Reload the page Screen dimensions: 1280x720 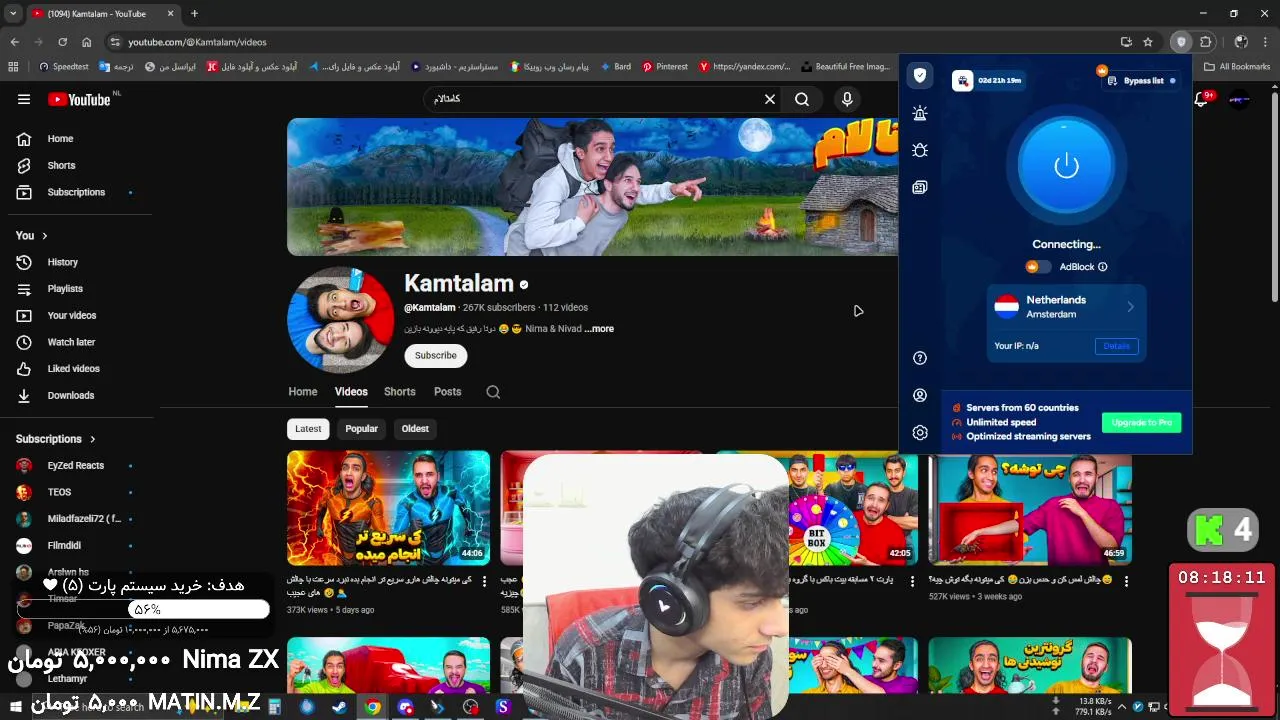pos(62,42)
